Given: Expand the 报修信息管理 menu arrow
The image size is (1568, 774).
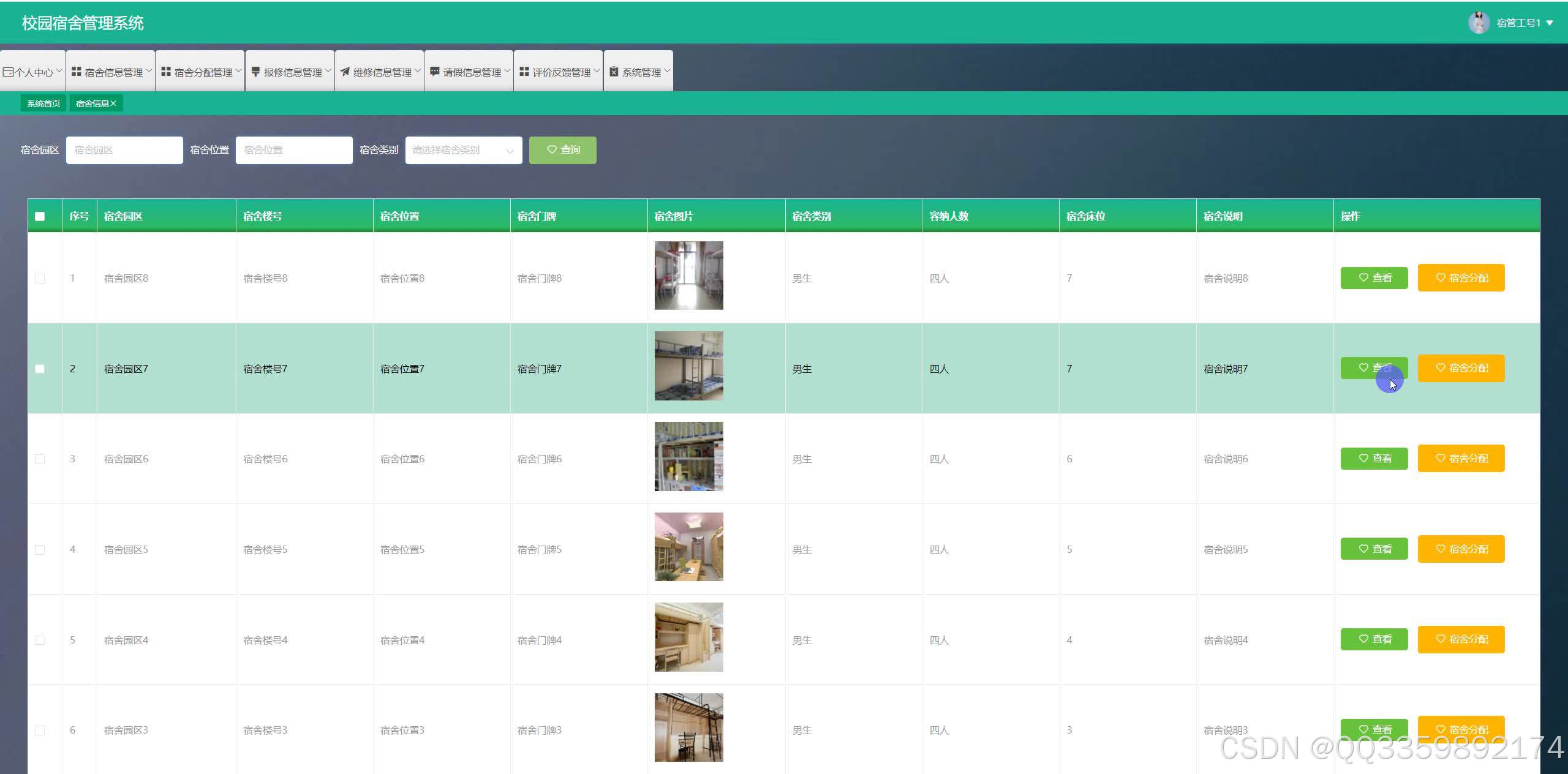Looking at the screenshot, I should point(328,71).
